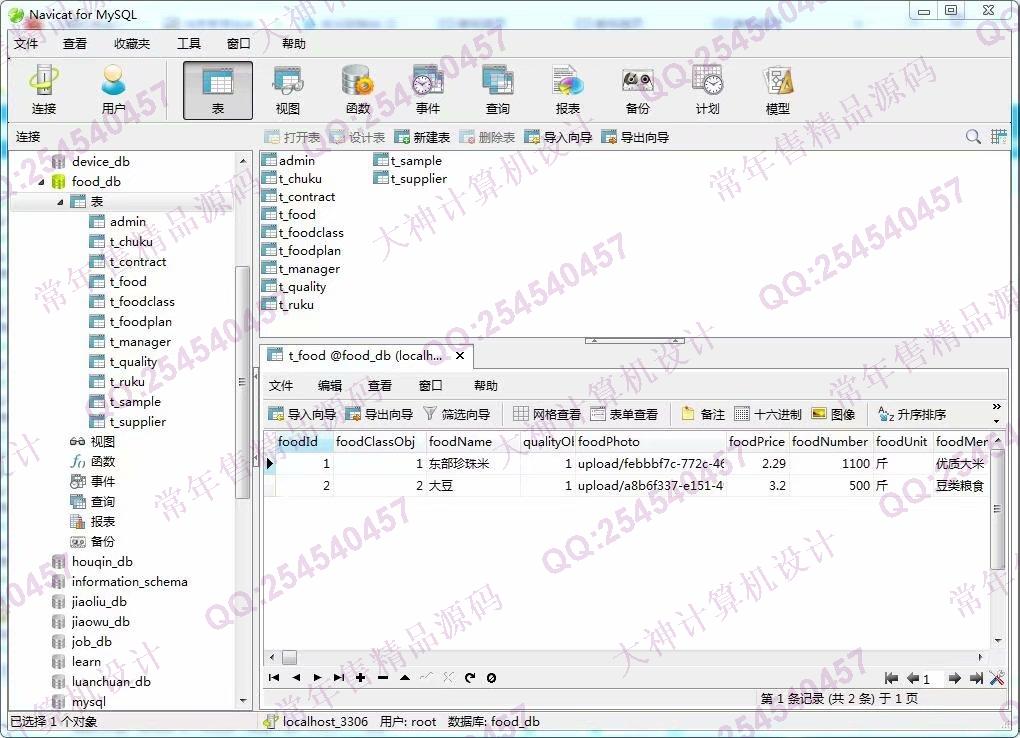The height and width of the screenshot is (738, 1020).
Task: Open the 计划 schedule section
Action: [x=707, y=90]
